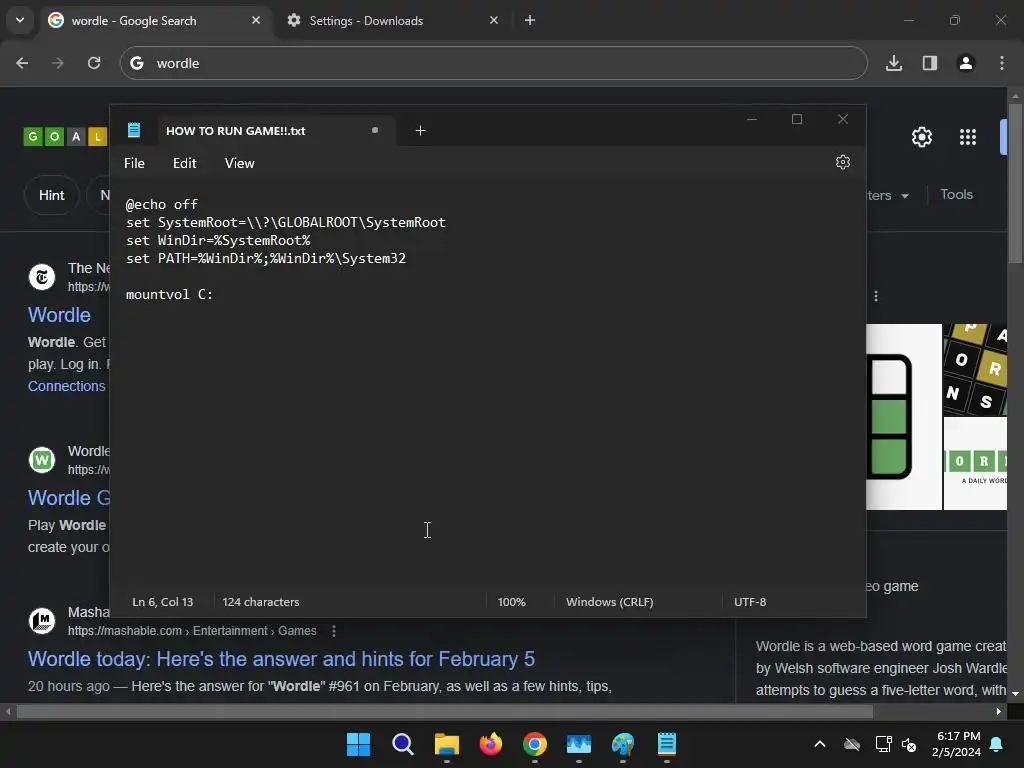
Task: Close the Settings - Downloads tab
Action: [x=494, y=20]
